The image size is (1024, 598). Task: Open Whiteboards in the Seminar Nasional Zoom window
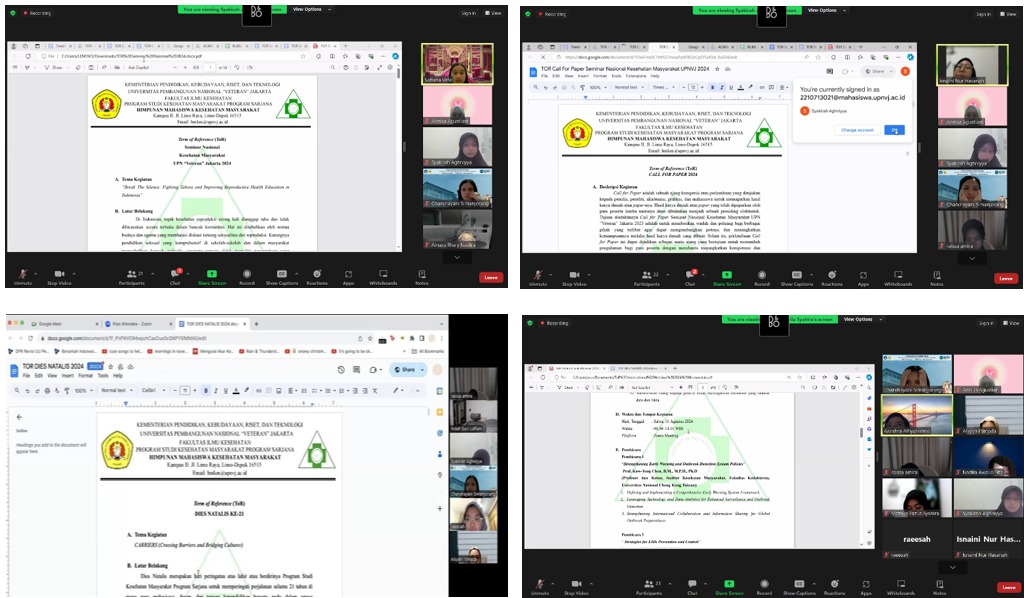tap(383, 274)
